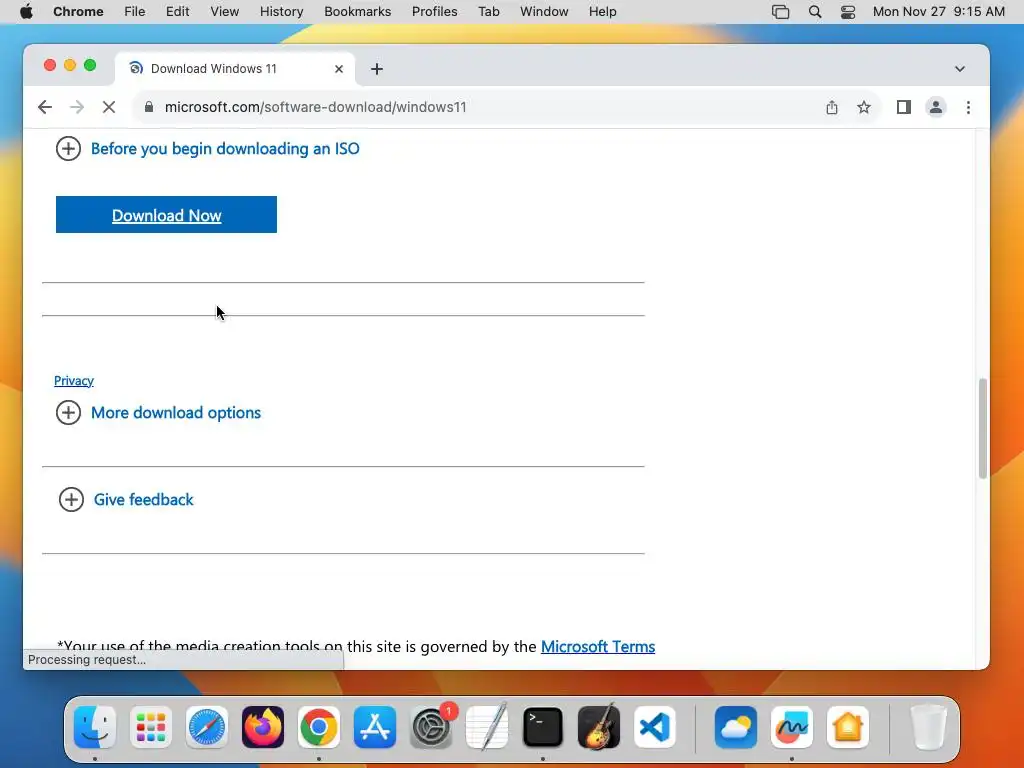This screenshot has height=768, width=1024.
Task: Open the Window menu
Action: [544, 12]
